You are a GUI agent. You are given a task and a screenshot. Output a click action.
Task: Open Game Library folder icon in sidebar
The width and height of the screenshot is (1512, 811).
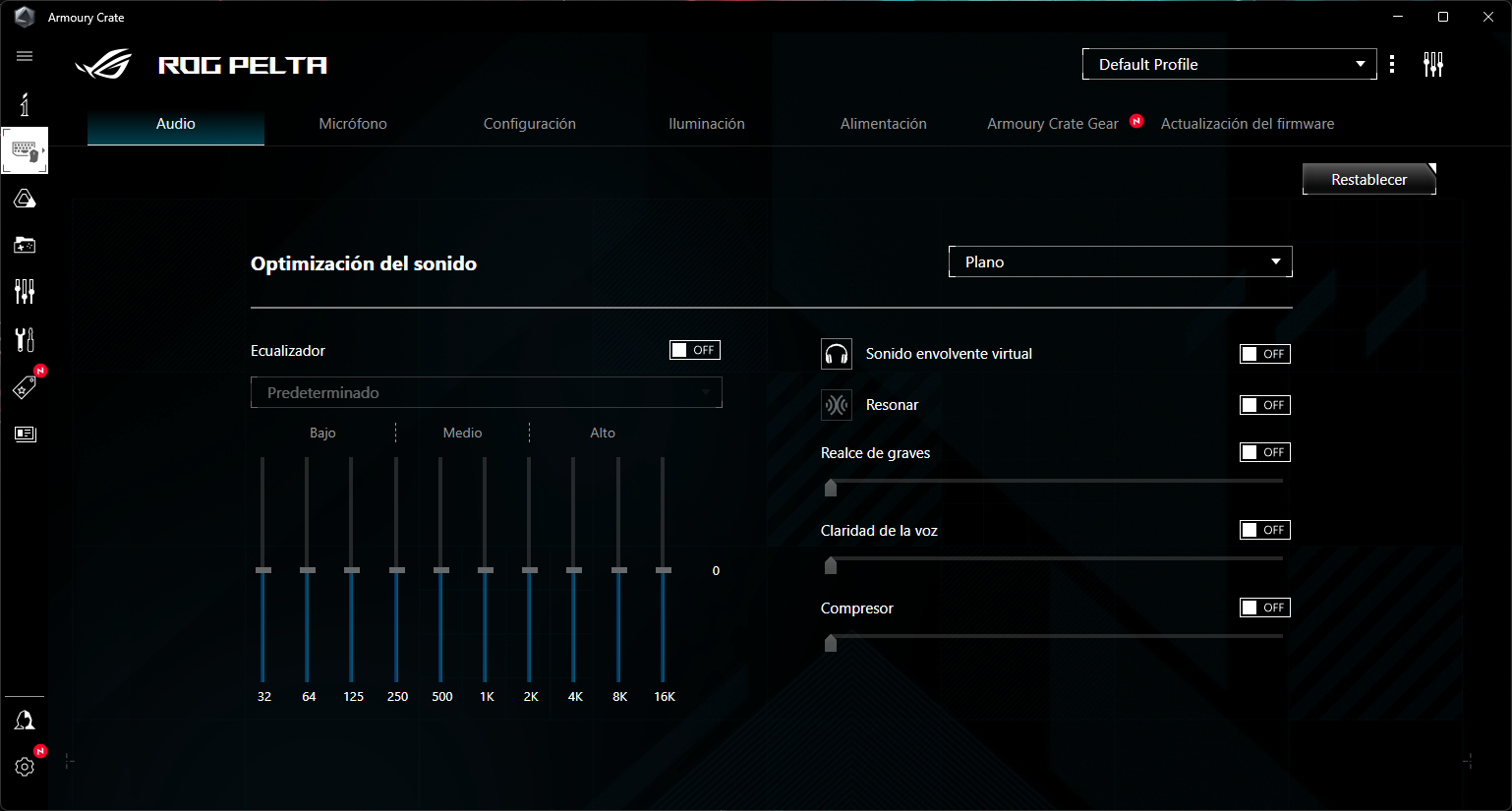click(x=25, y=245)
